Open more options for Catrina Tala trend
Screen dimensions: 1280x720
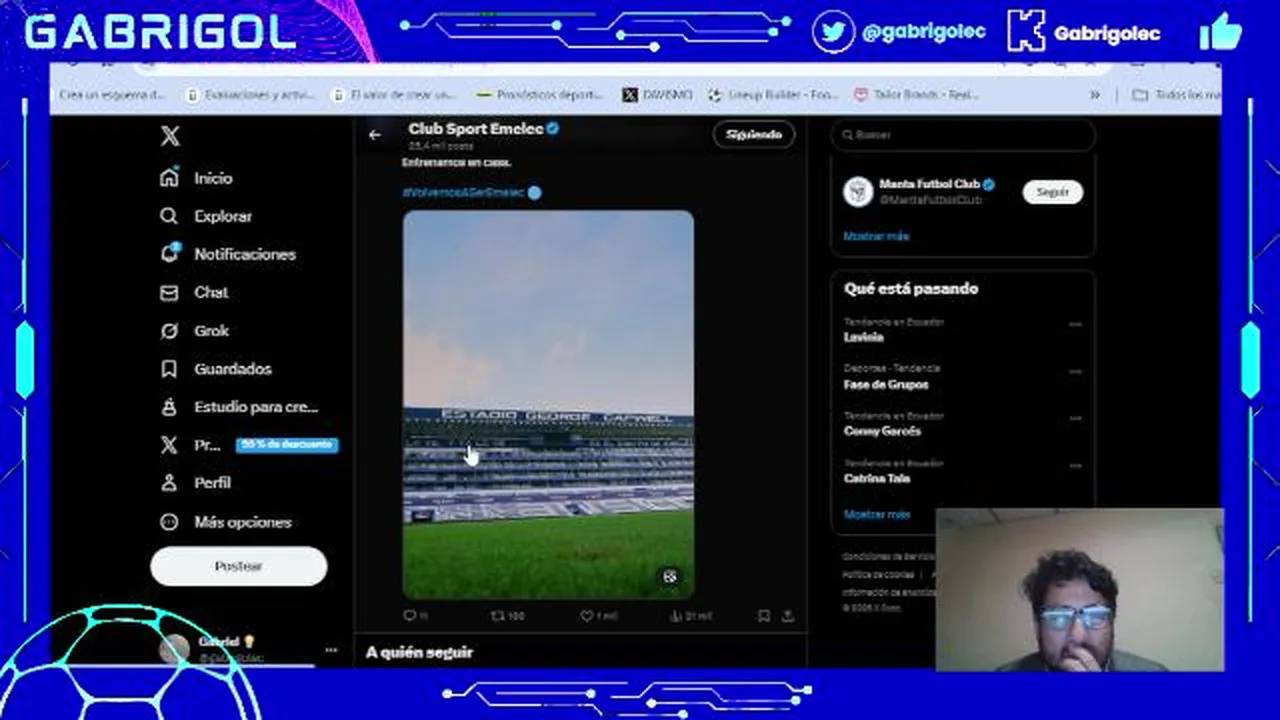tap(1075, 465)
